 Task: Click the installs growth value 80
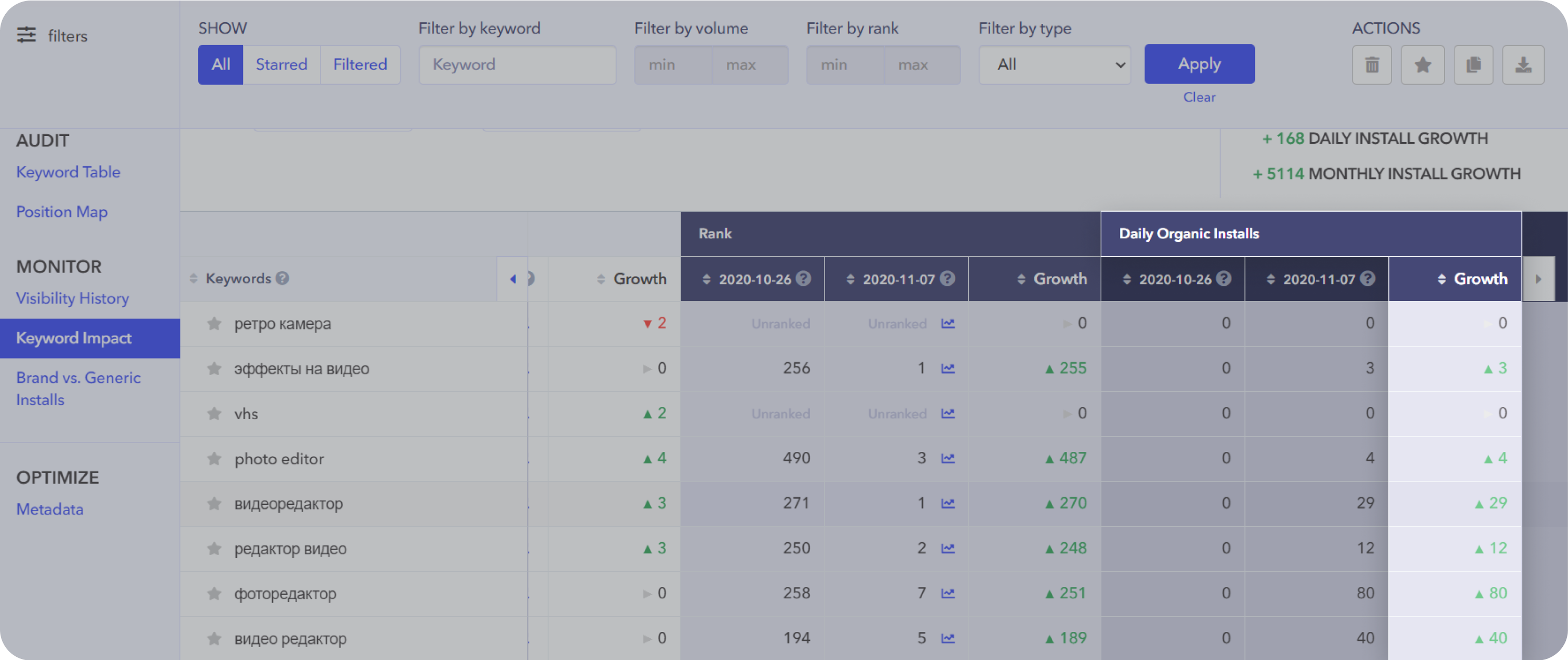pyautogui.click(x=1498, y=593)
